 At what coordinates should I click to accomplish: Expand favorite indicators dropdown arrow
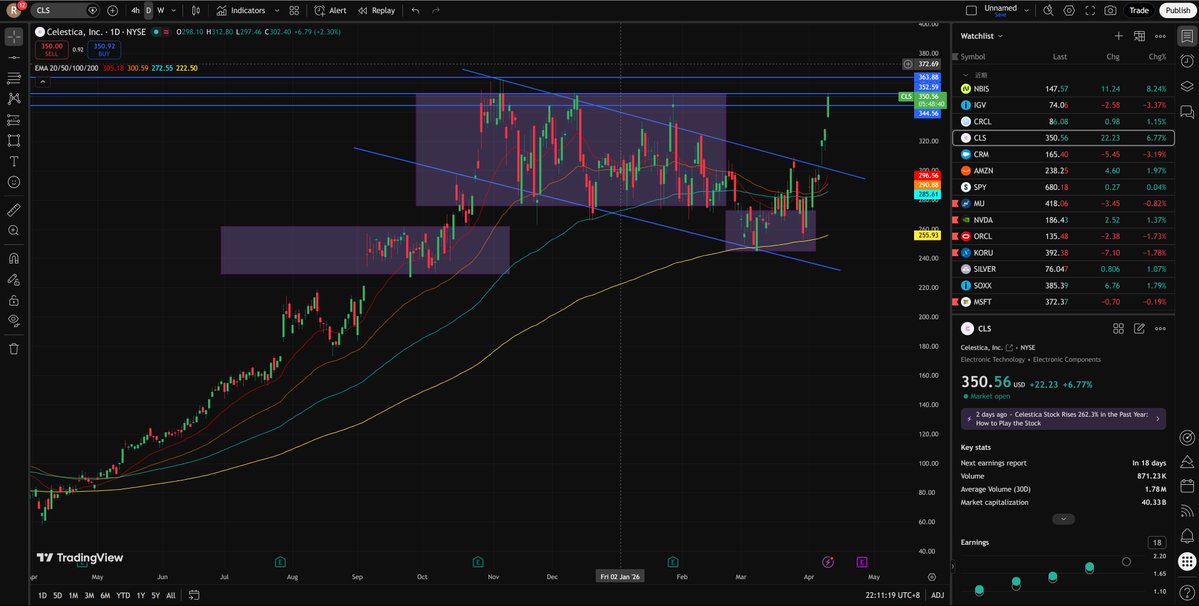[x=275, y=11]
